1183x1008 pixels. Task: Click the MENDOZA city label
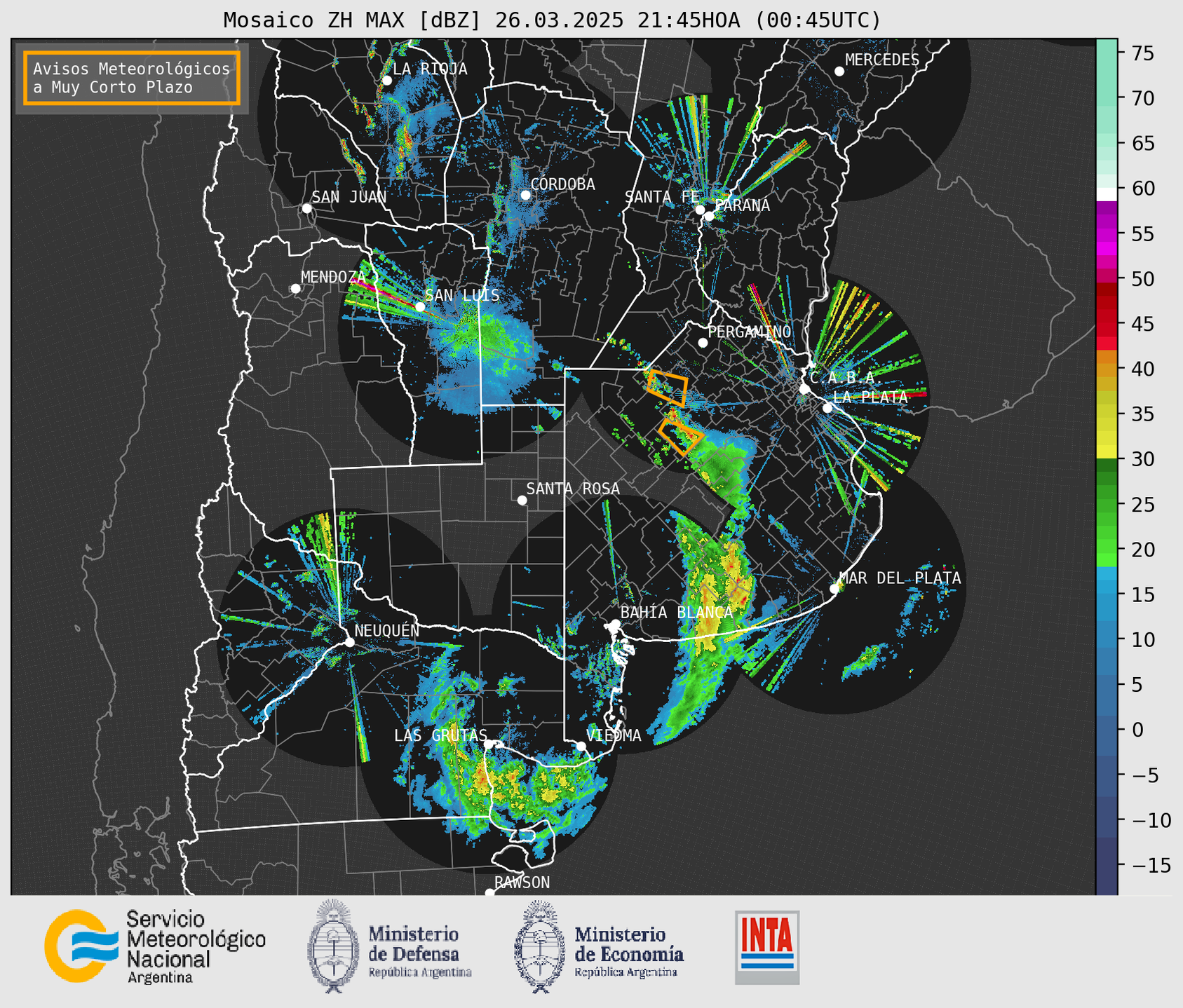334,277
